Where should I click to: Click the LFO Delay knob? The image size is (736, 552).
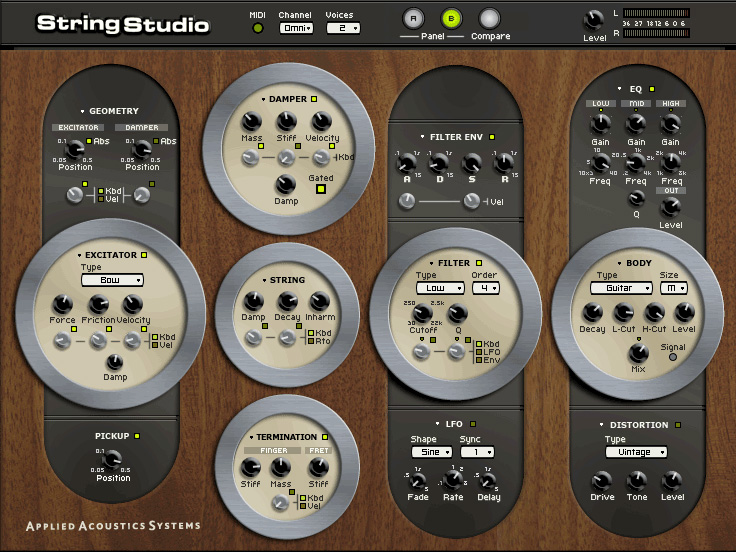coord(488,481)
